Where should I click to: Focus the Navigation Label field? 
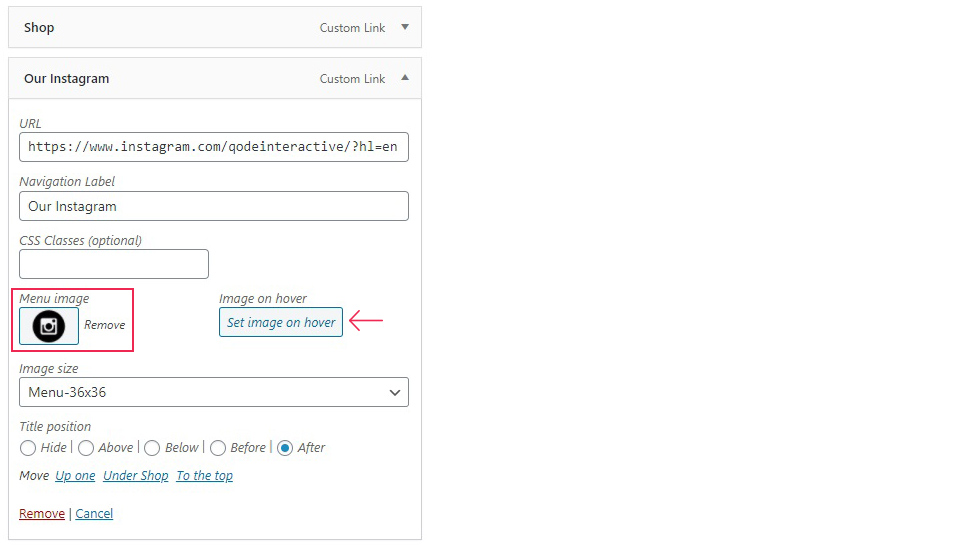point(214,206)
